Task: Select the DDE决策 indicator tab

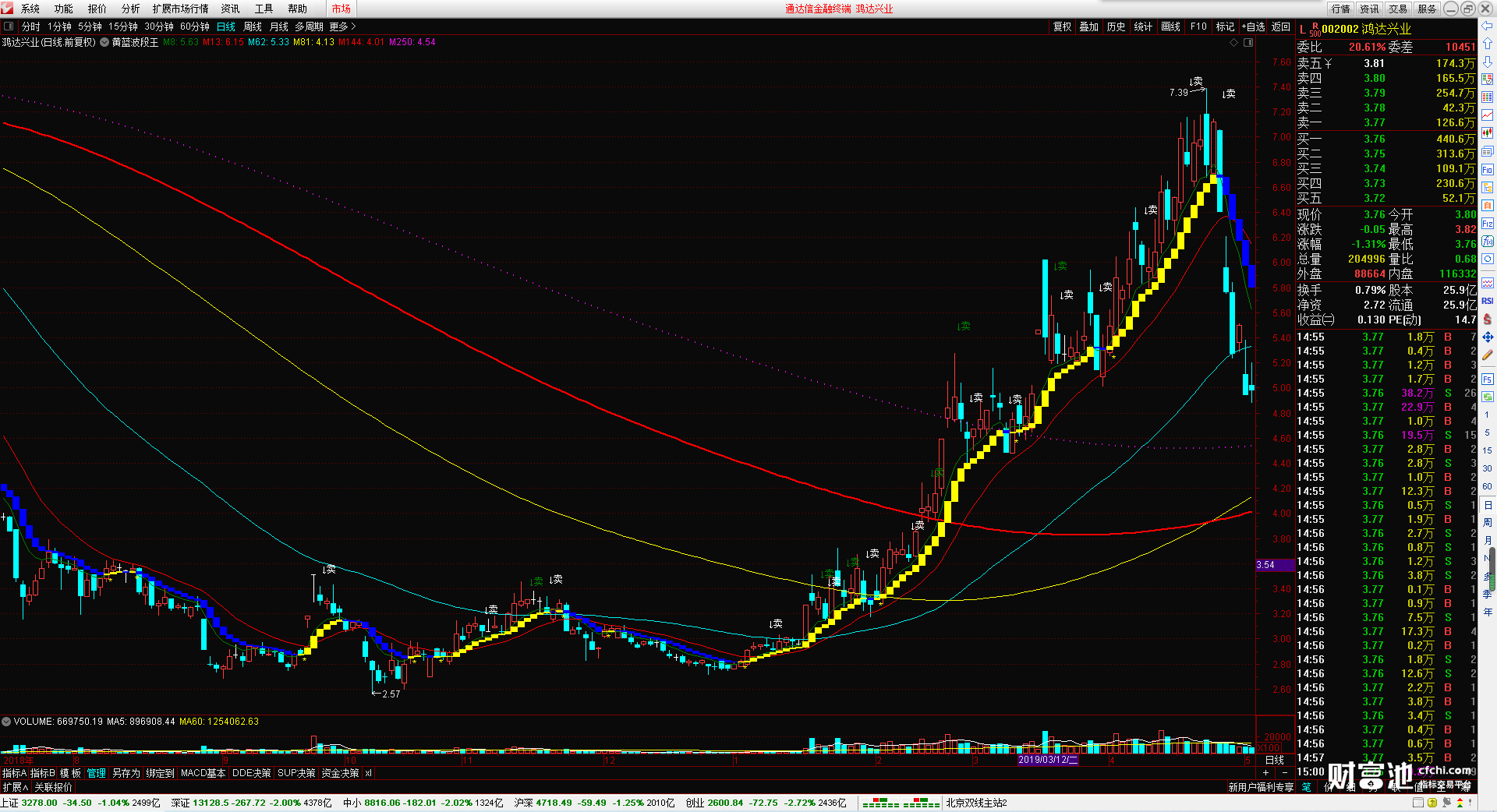Action: tap(252, 773)
